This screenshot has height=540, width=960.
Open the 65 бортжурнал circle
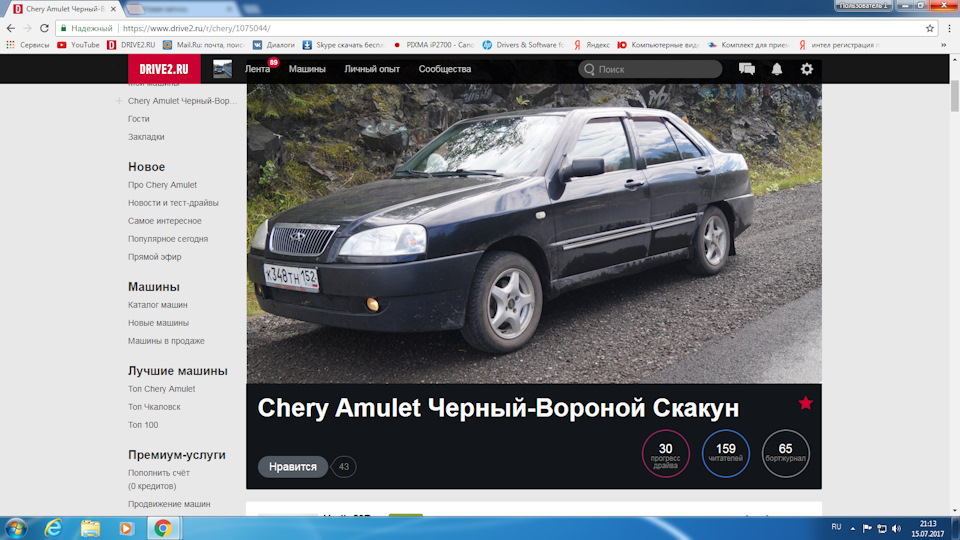pos(786,454)
